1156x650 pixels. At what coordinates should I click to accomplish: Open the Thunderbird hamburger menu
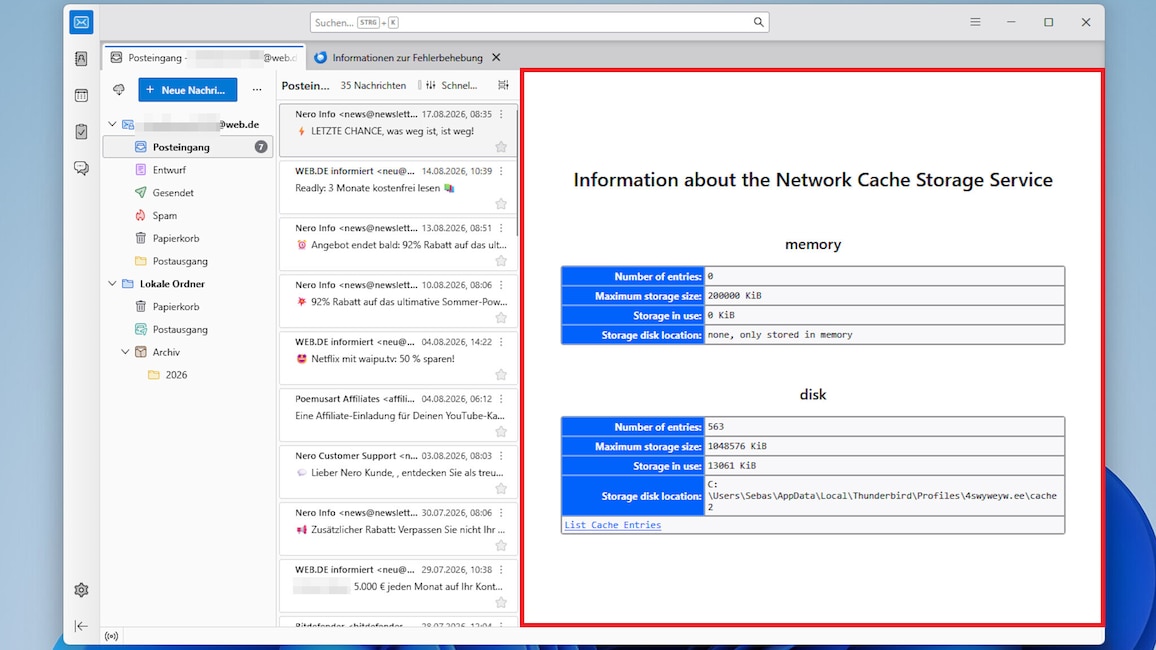click(x=975, y=22)
